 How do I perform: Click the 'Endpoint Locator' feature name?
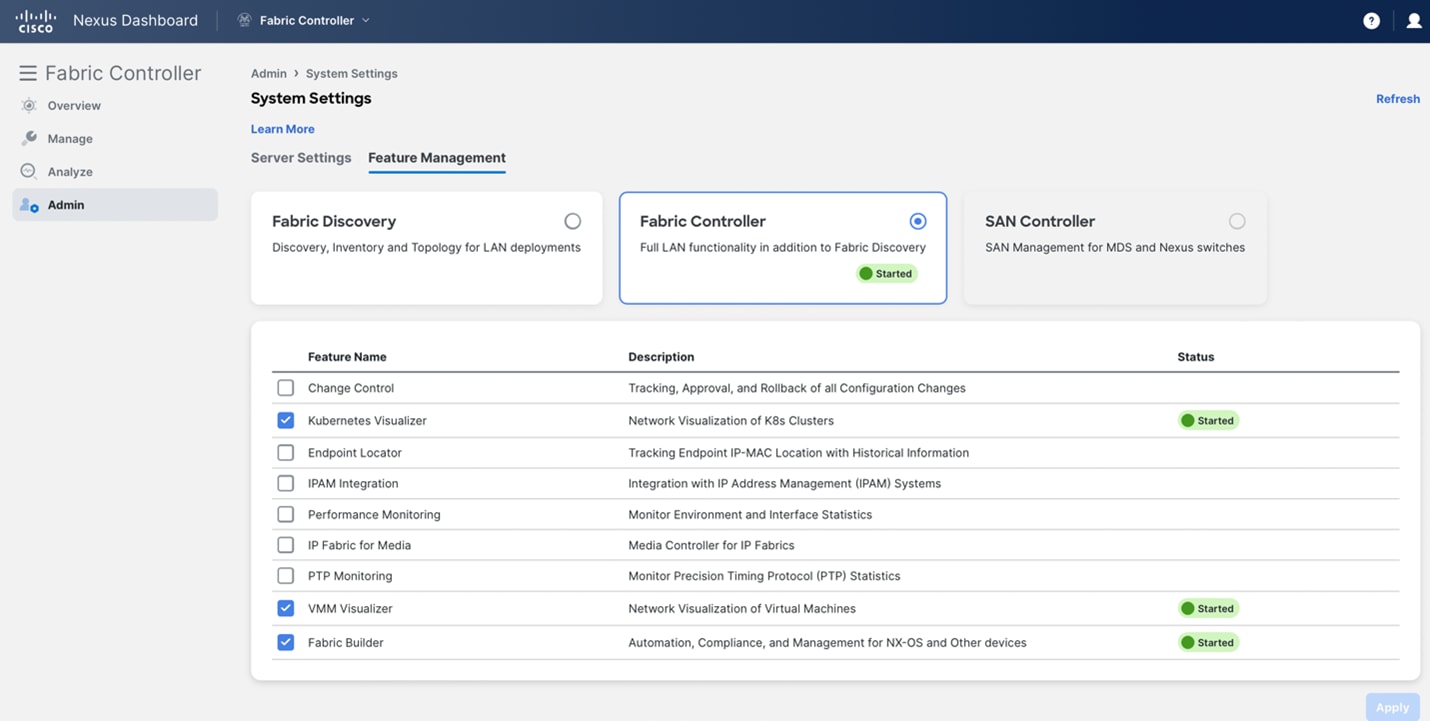coord(355,453)
